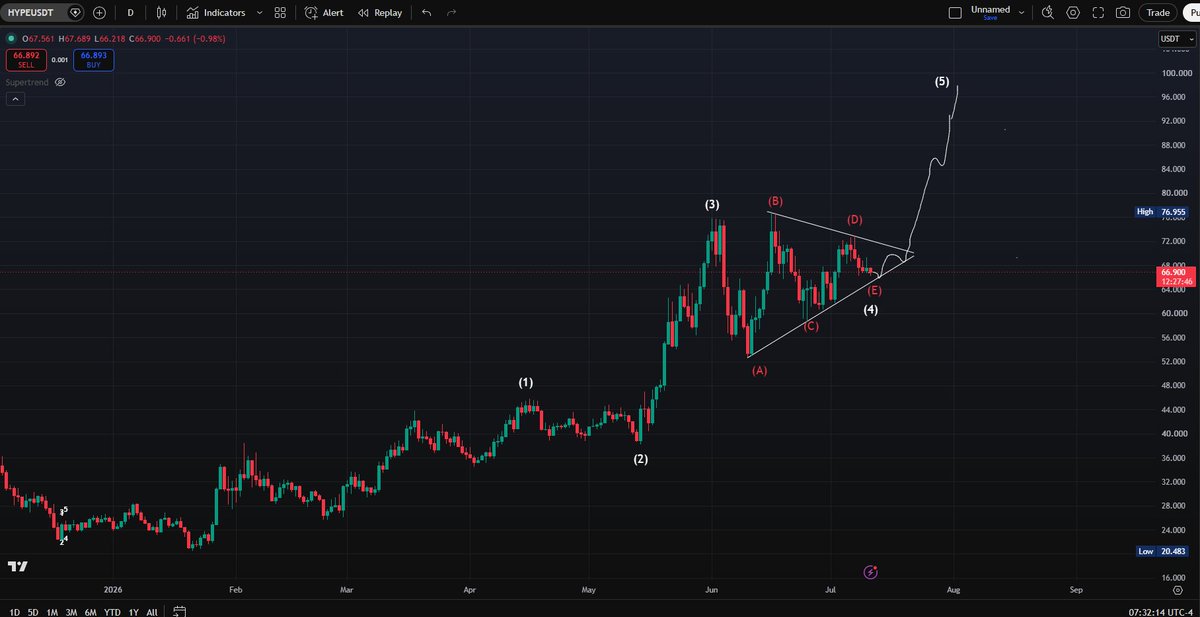Open chart settings hexagon icon

click(1073, 13)
